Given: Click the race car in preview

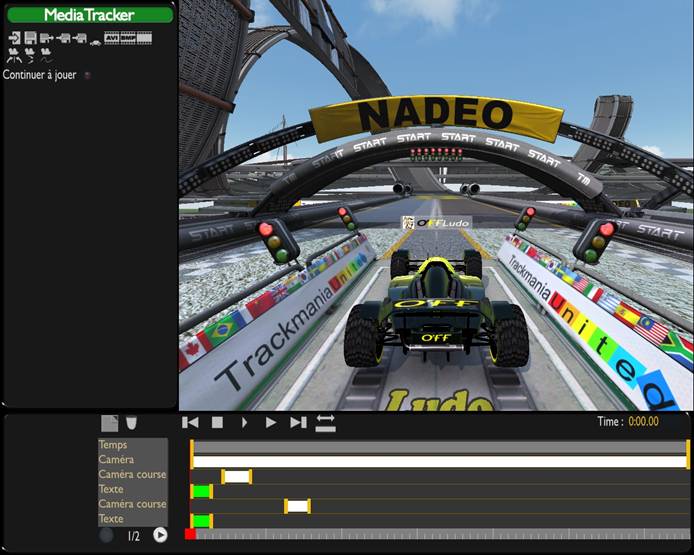Looking at the screenshot, I should (x=436, y=310).
